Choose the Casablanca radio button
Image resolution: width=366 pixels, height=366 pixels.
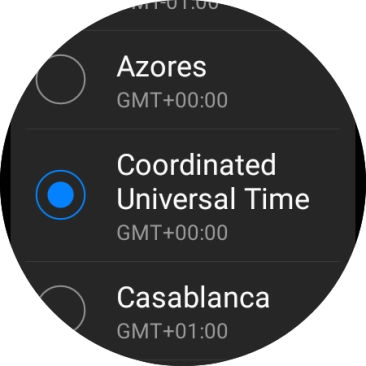point(61,310)
